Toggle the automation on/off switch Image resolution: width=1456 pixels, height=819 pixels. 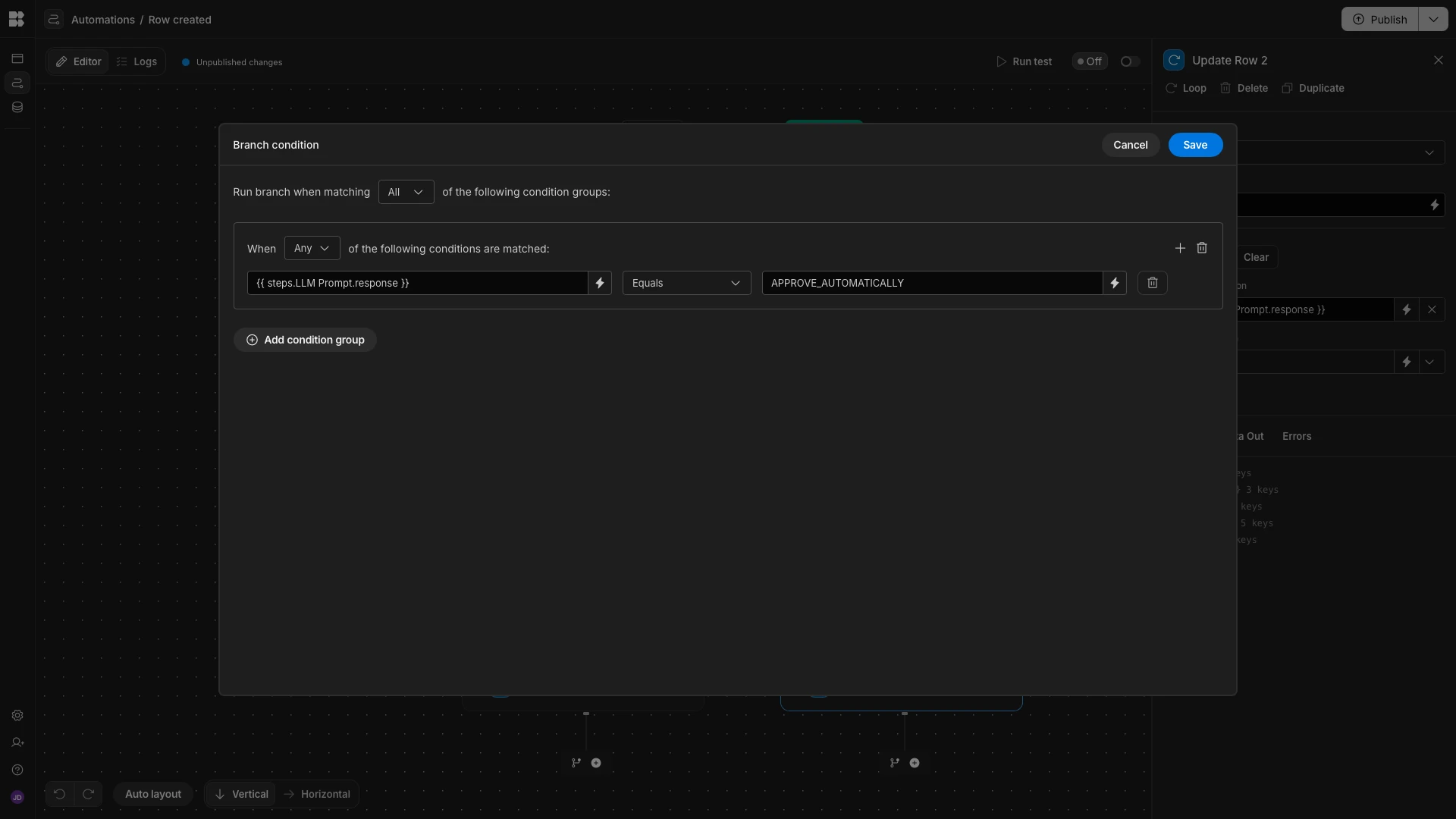coord(1129,61)
